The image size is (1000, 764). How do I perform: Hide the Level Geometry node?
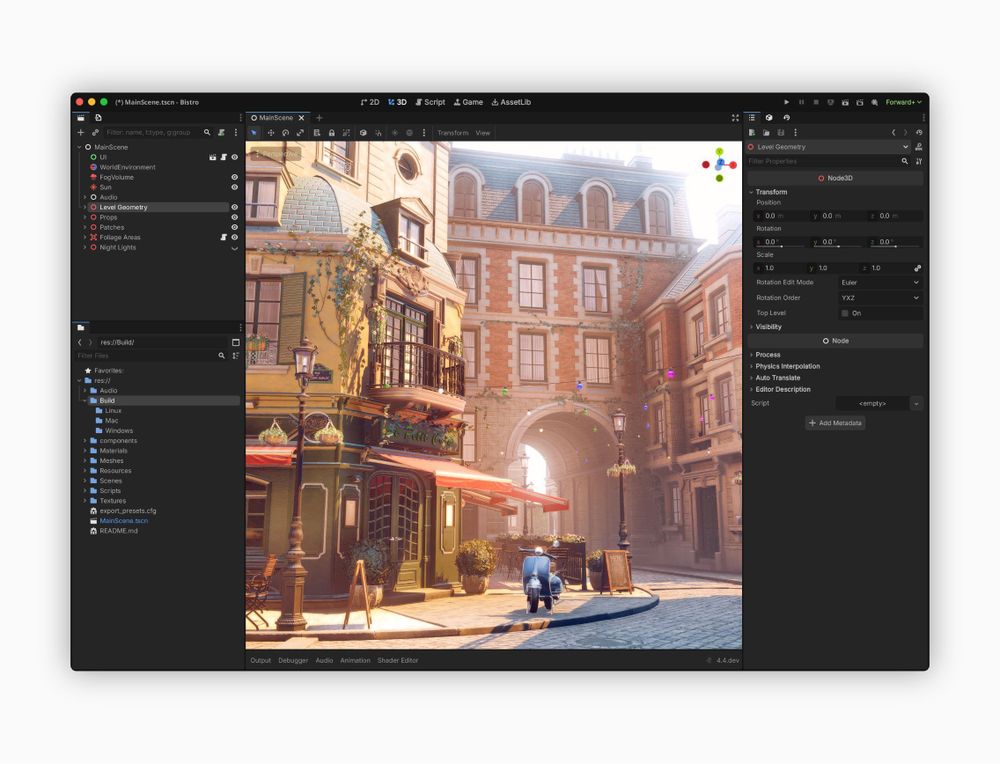pos(235,207)
